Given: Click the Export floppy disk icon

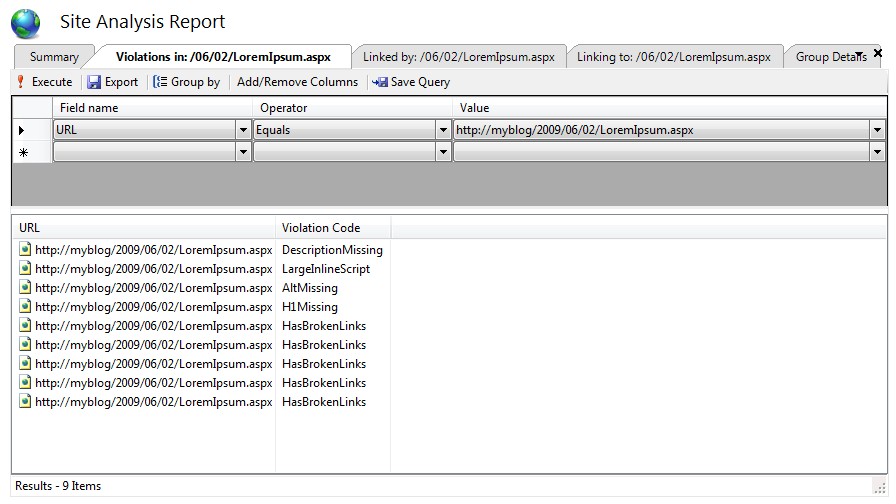Looking at the screenshot, I should click(x=94, y=82).
